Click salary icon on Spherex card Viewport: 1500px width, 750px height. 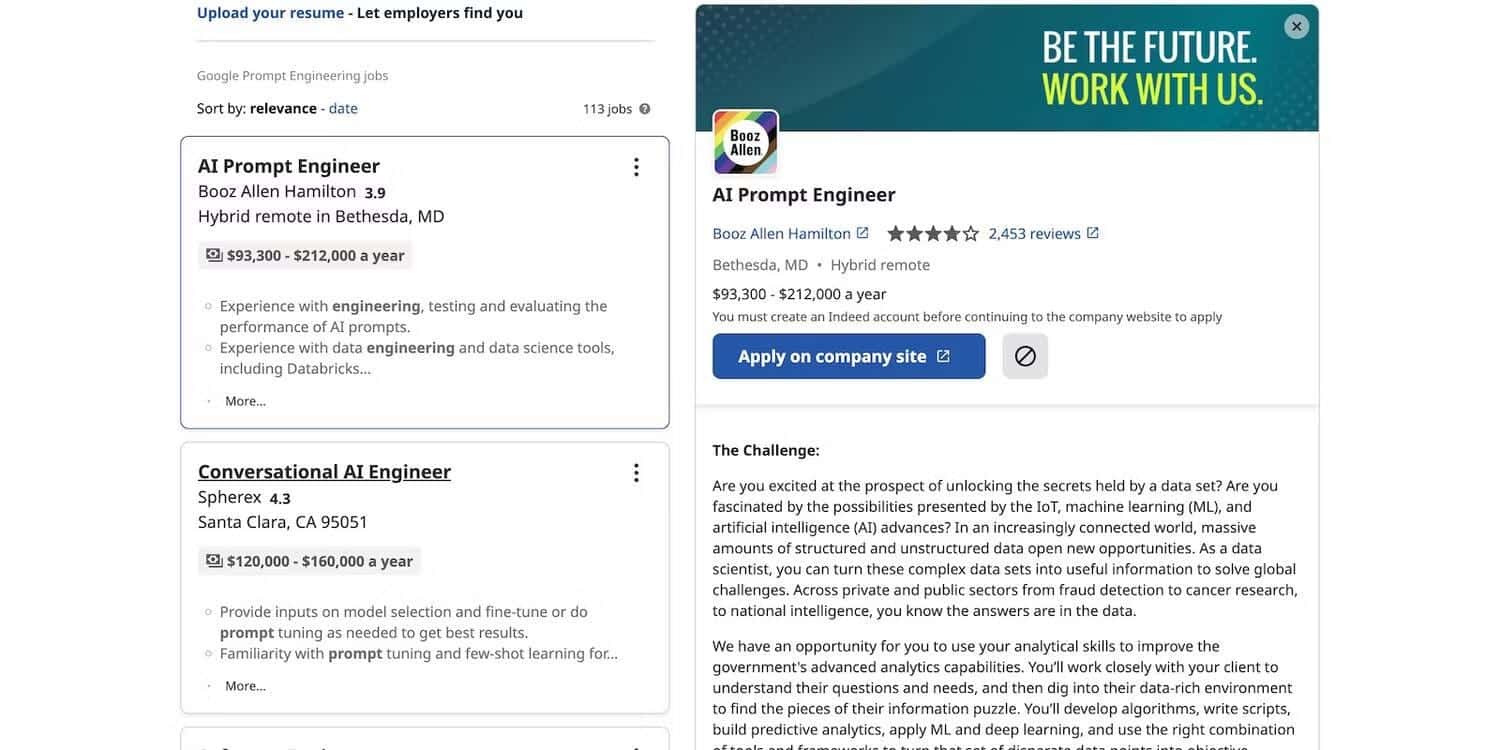pyautogui.click(x=214, y=561)
